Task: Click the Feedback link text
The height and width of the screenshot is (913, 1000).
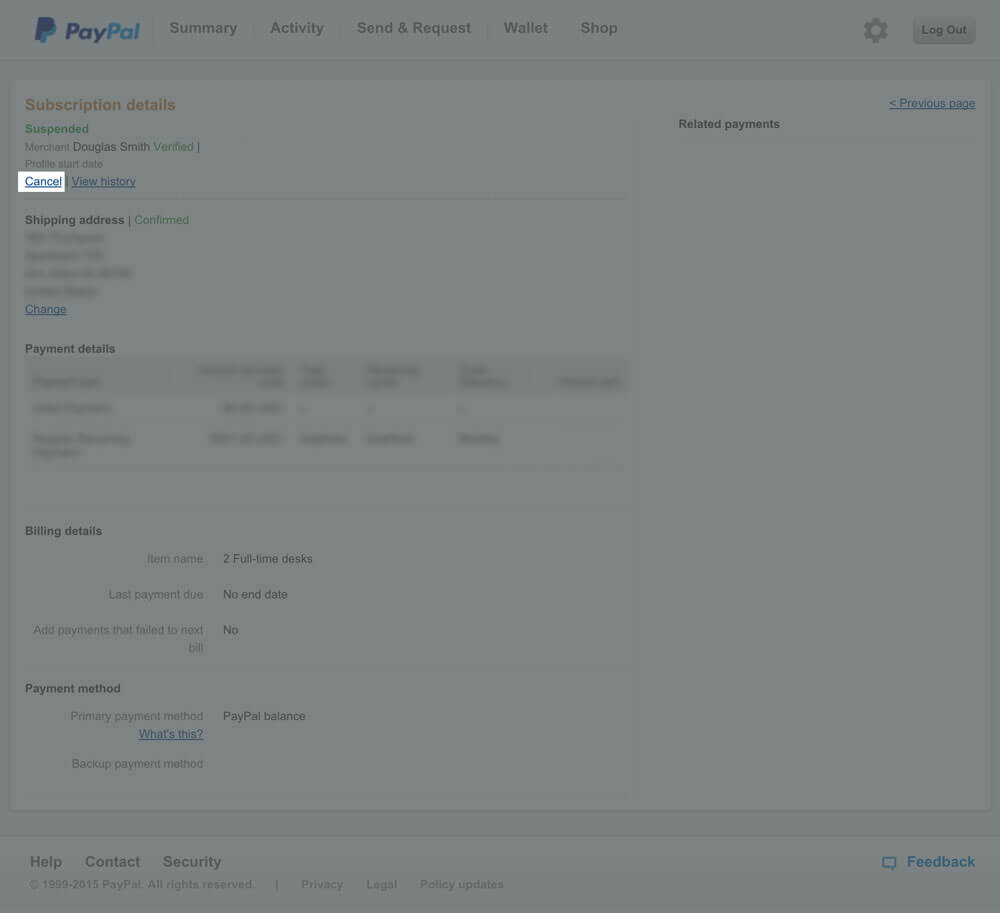Action: pyautogui.click(x=941, y=862)
